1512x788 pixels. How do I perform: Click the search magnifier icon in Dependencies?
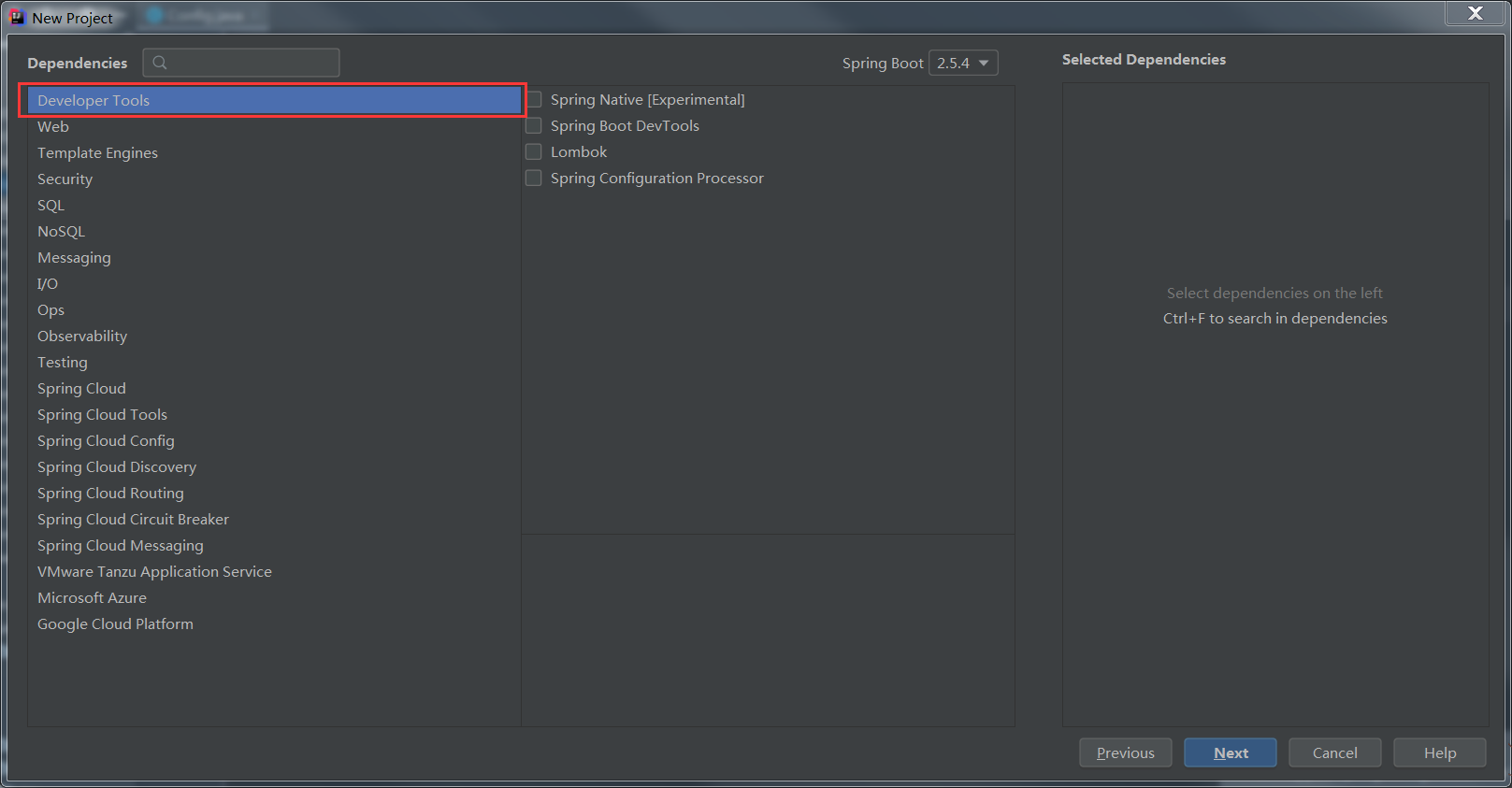pyautogui.click(x=160, y=63)
